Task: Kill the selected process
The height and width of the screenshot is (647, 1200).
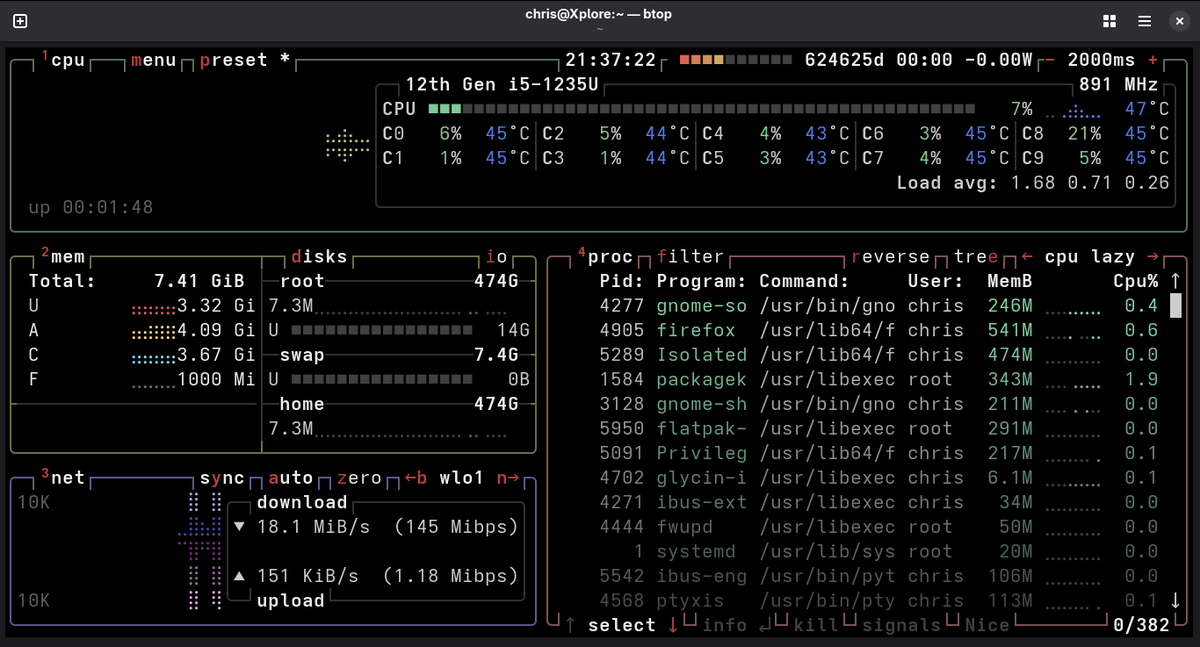Action: pos(816,625)
